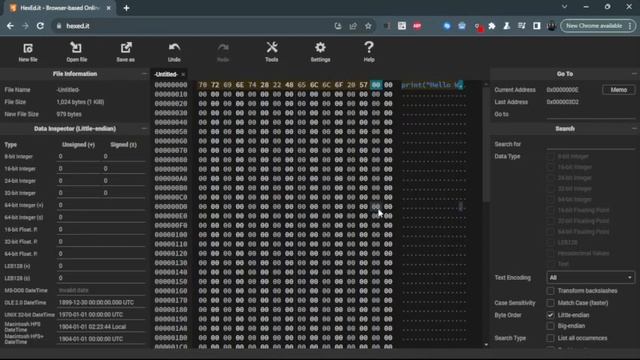Click the share page icon in address bar

click(353, 26)
